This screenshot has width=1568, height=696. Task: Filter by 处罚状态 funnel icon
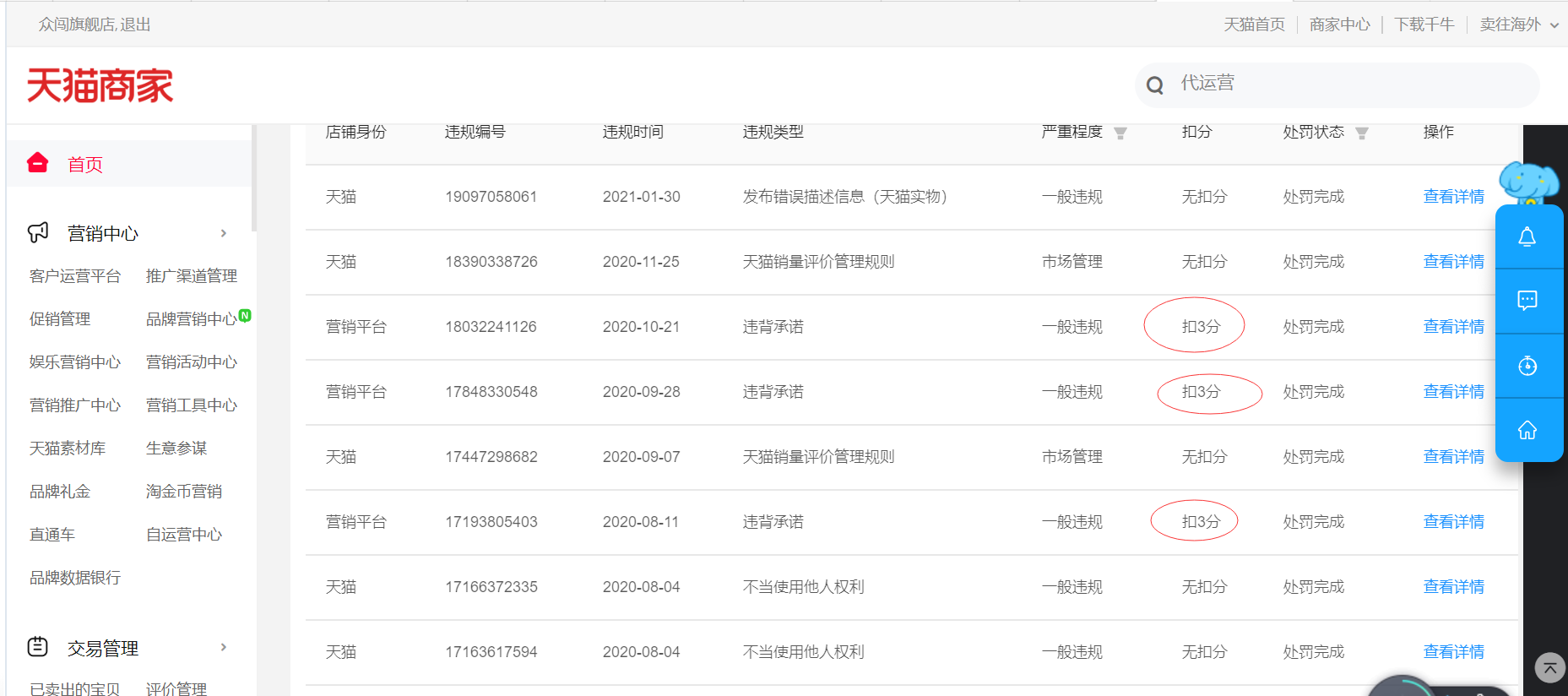1362,133
